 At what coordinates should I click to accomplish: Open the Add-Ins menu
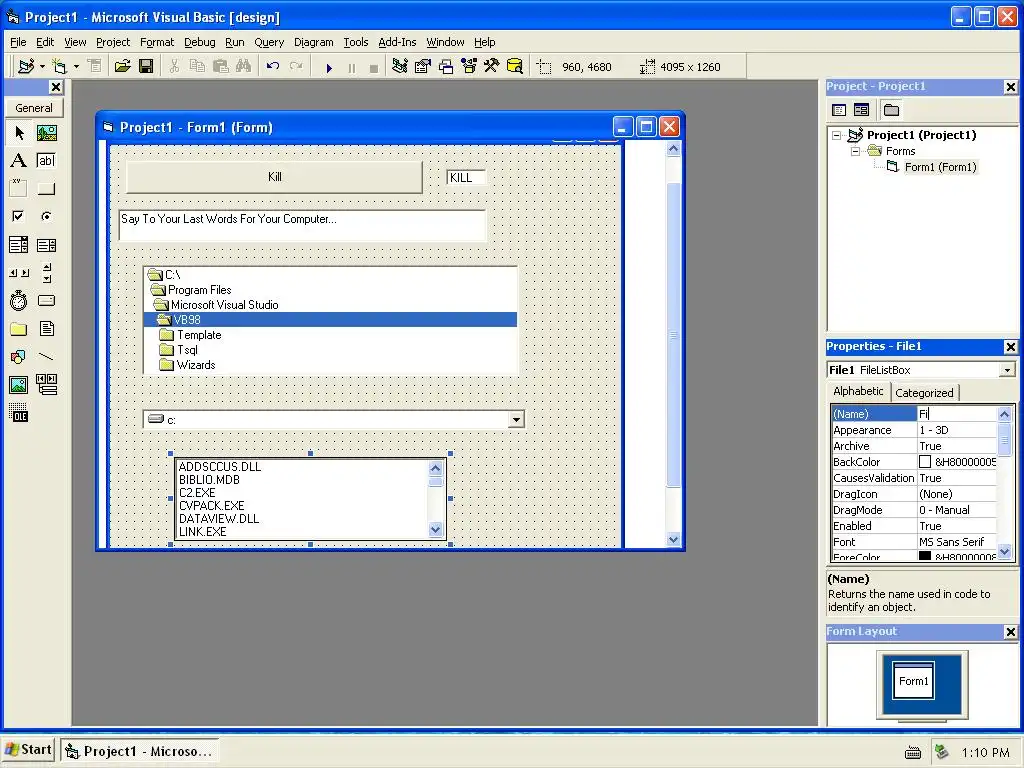click(397, 42)
